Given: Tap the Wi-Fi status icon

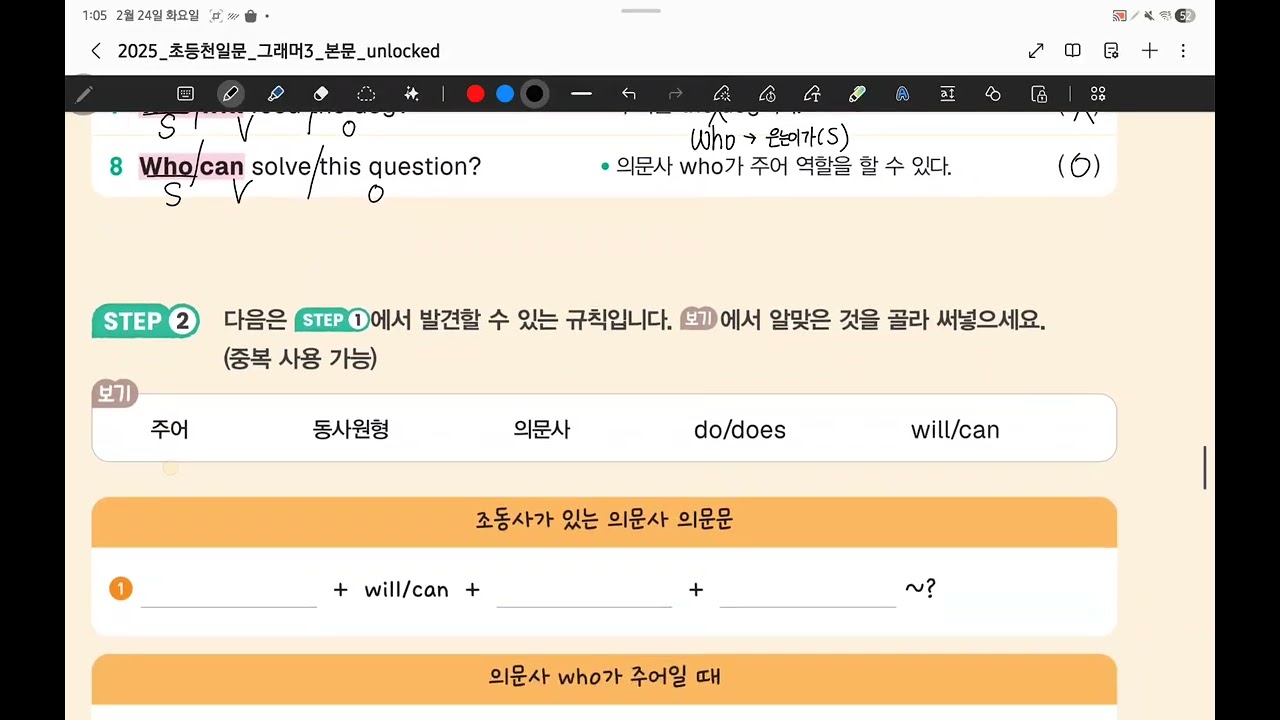Looking at the screenshot, I should (x=1163, y=15).
